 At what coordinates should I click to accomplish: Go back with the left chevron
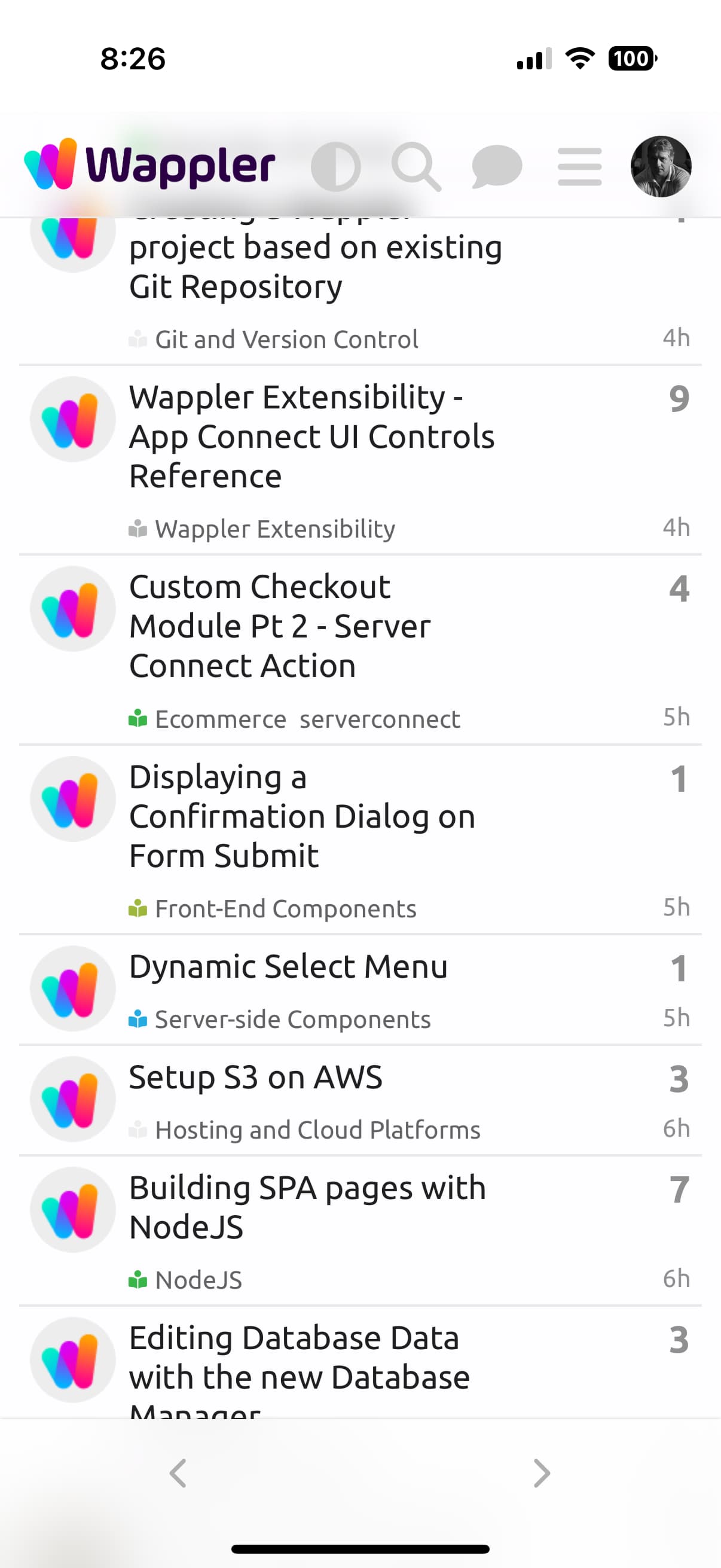coord(178,1474)
